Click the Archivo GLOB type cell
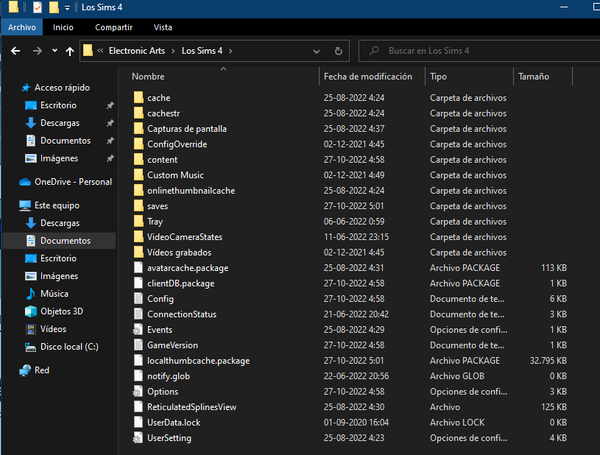 (457, 376)
